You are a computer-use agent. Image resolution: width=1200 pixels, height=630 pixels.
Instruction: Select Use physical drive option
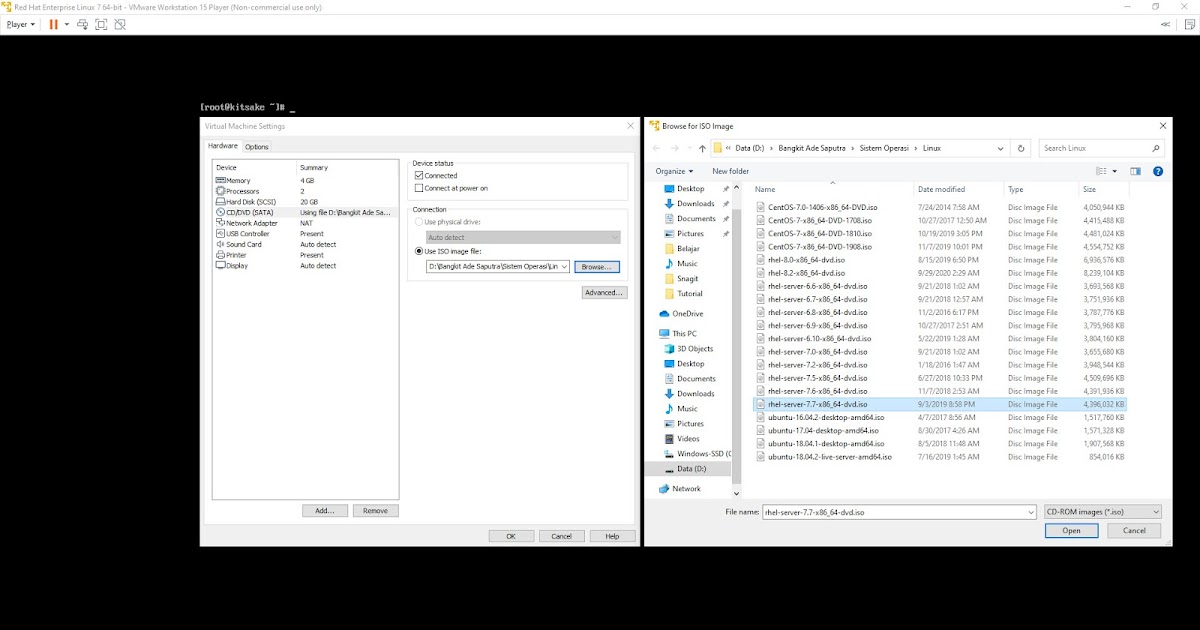tap(420, 222)
